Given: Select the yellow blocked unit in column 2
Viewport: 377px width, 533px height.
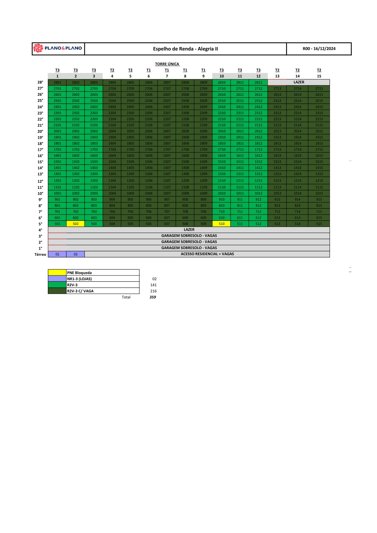Looking at the screenshot, I should click(x=75, y=224).
